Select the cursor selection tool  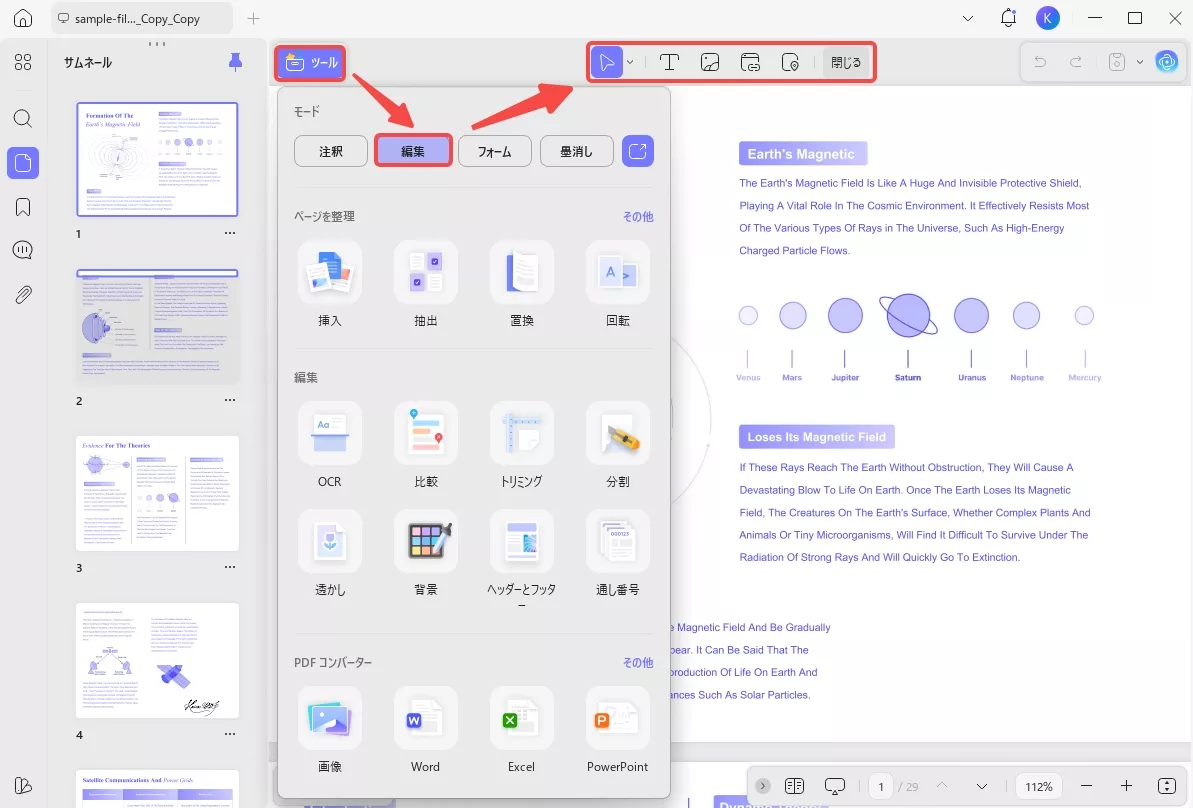pos(606,62)
